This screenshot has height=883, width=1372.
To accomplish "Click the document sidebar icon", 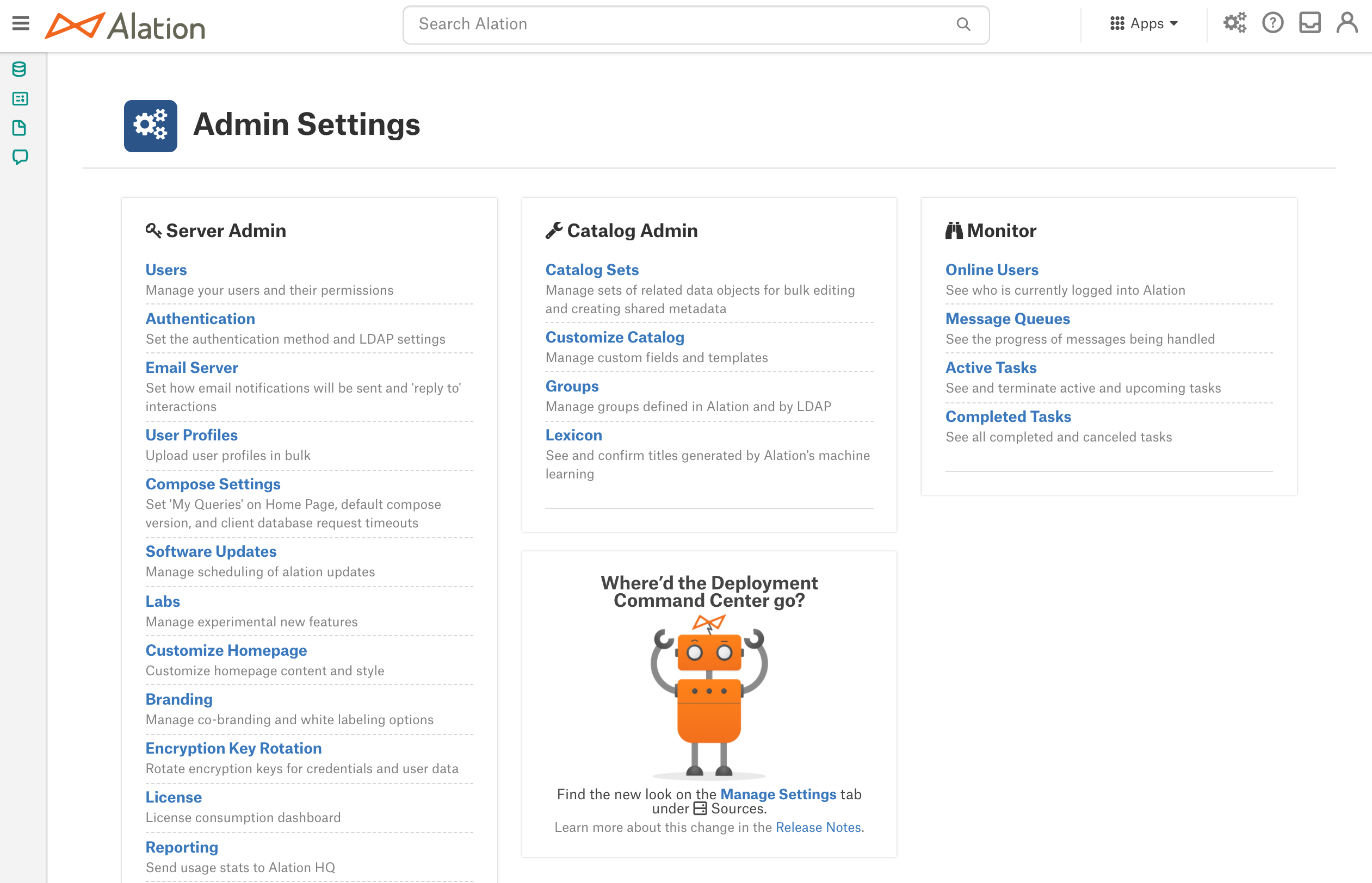I will [x=20, y=127].
